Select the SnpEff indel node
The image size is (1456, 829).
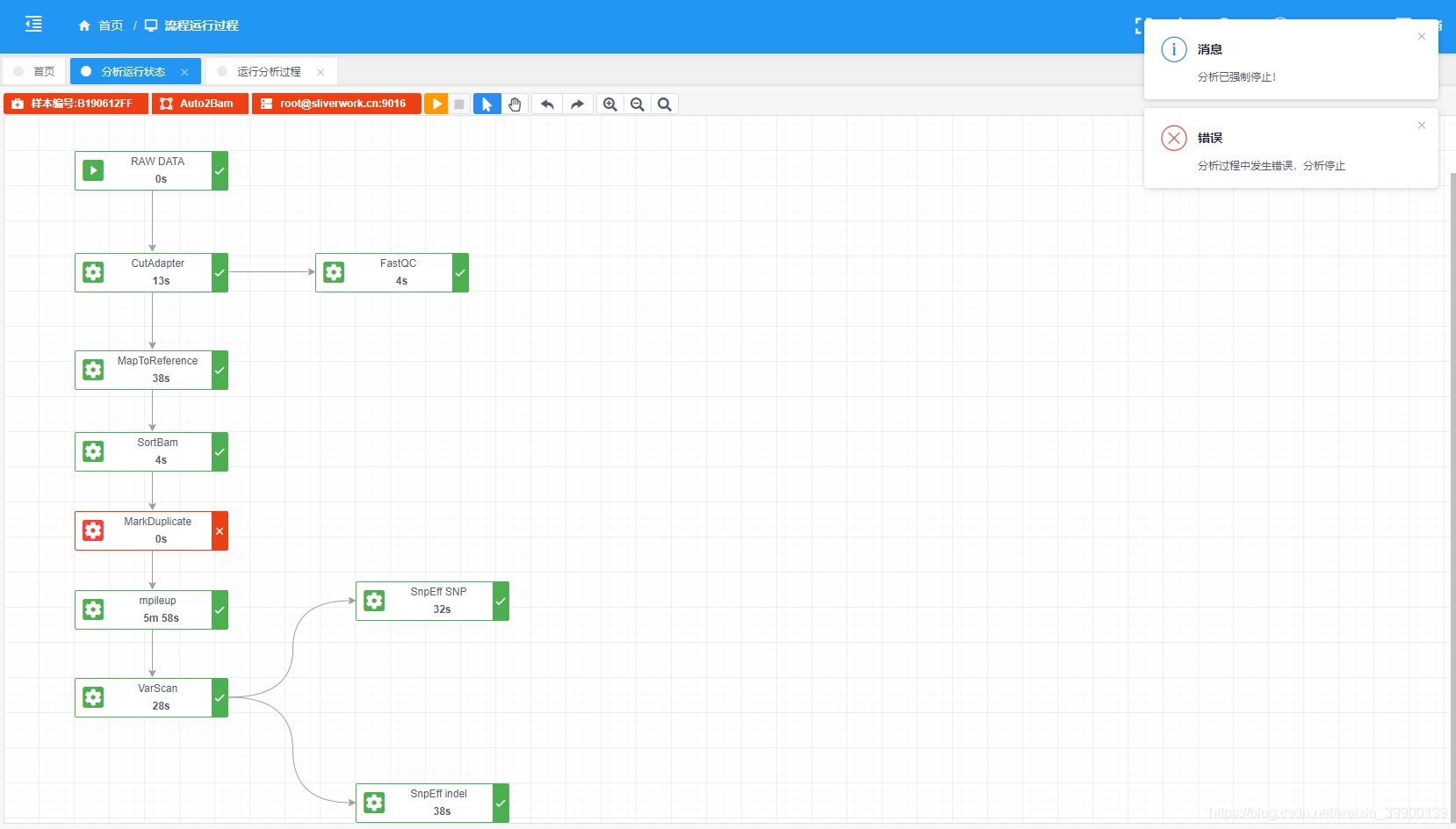tap(432, 803)
